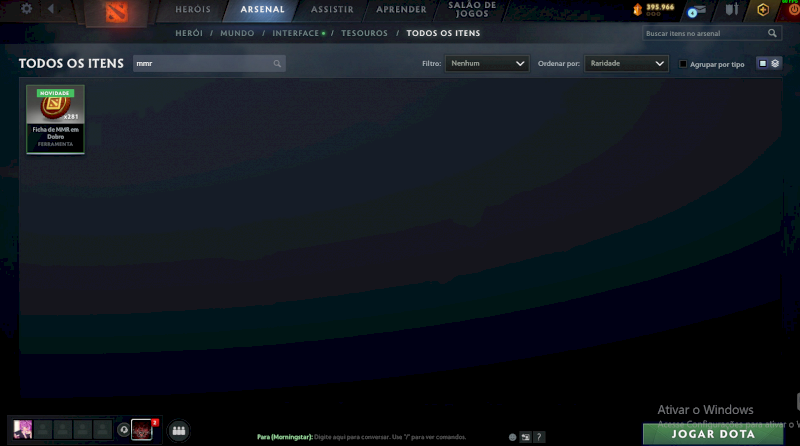The height and width of the screenshot is (446, 800).
Task: Click the Buscar itens no arsenal field
Action: point(712,33)
